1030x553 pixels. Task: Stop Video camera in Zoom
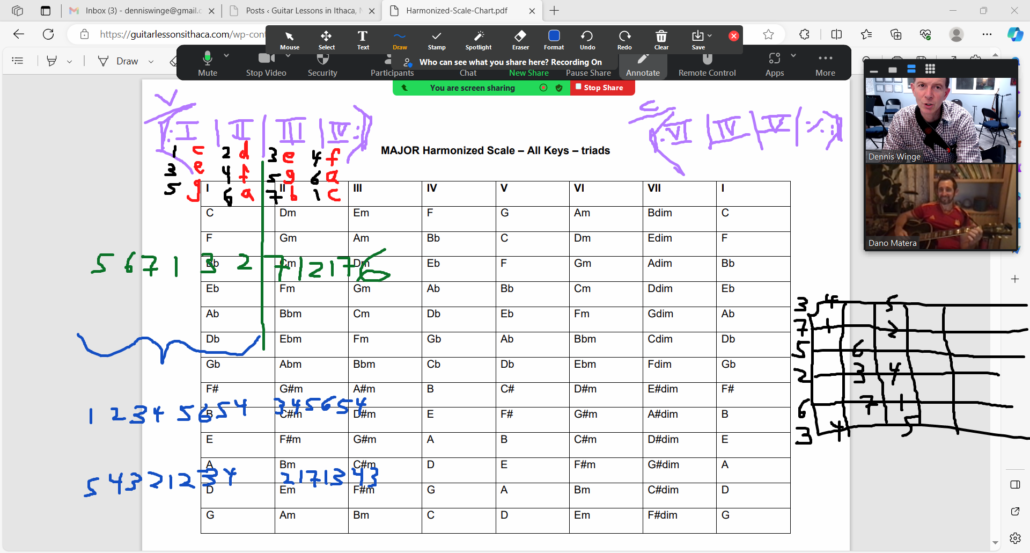pos(268,64)
